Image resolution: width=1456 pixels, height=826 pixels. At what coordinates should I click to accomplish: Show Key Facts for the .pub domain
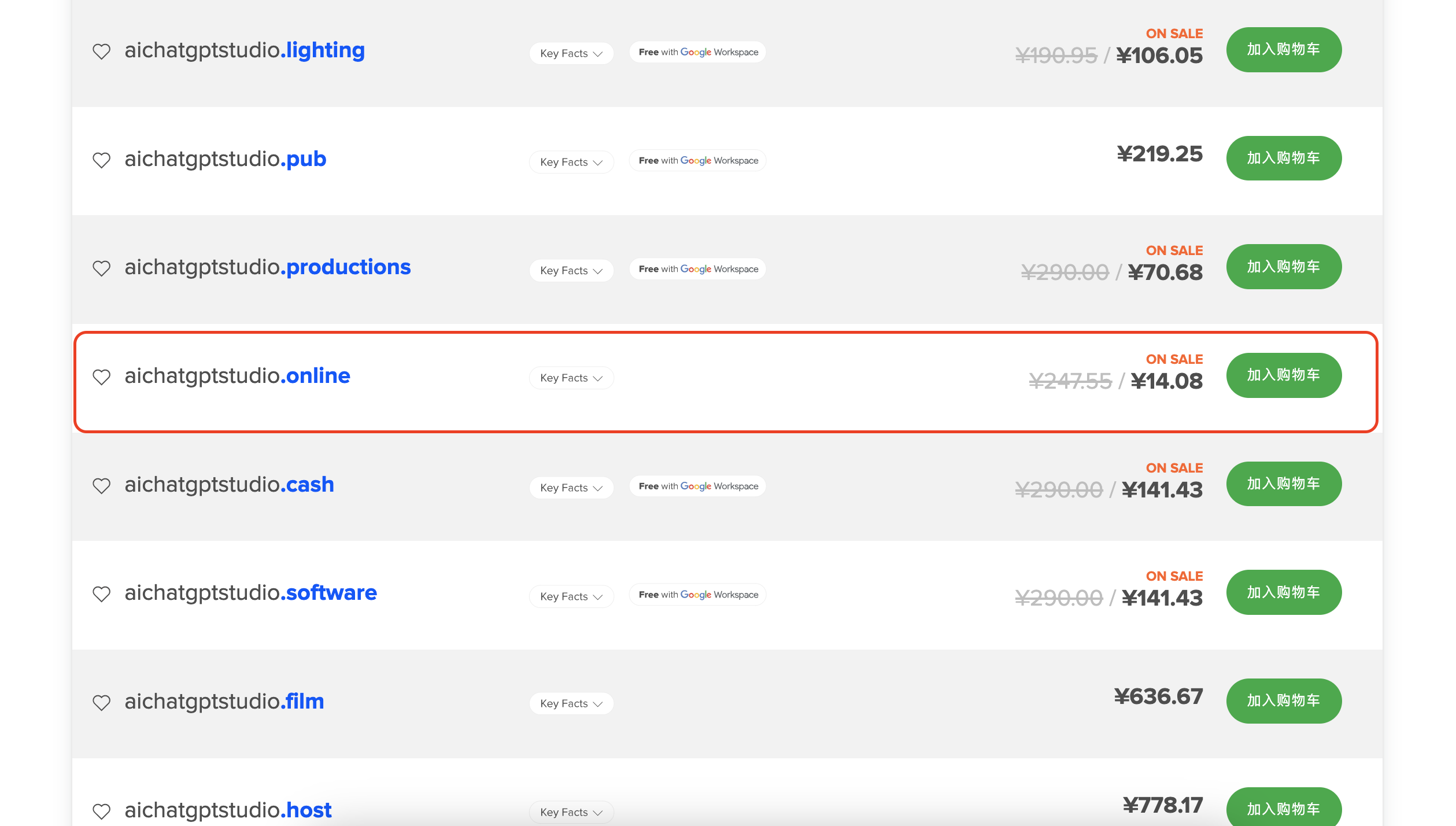click(571, 162)
